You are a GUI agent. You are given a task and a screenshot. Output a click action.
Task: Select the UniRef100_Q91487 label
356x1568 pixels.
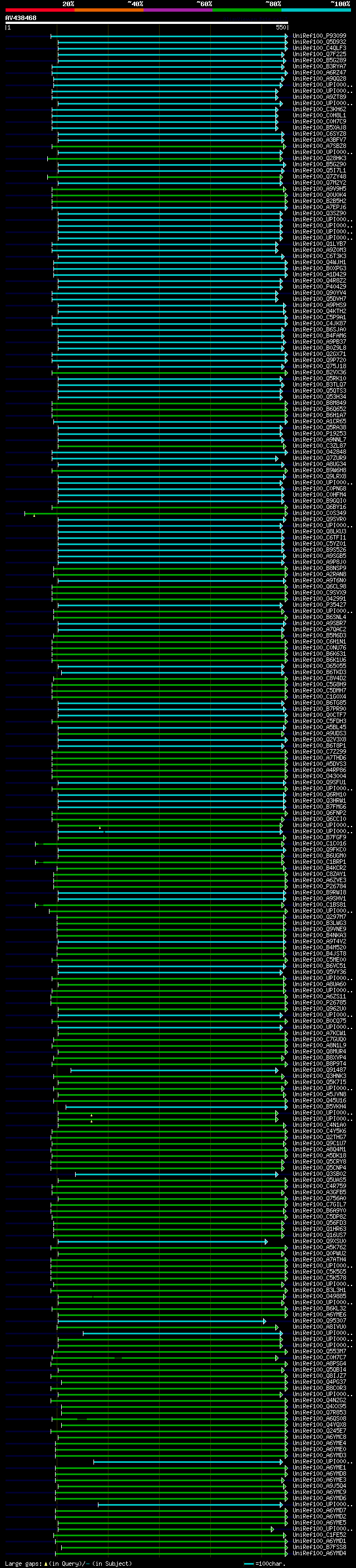319,1070
